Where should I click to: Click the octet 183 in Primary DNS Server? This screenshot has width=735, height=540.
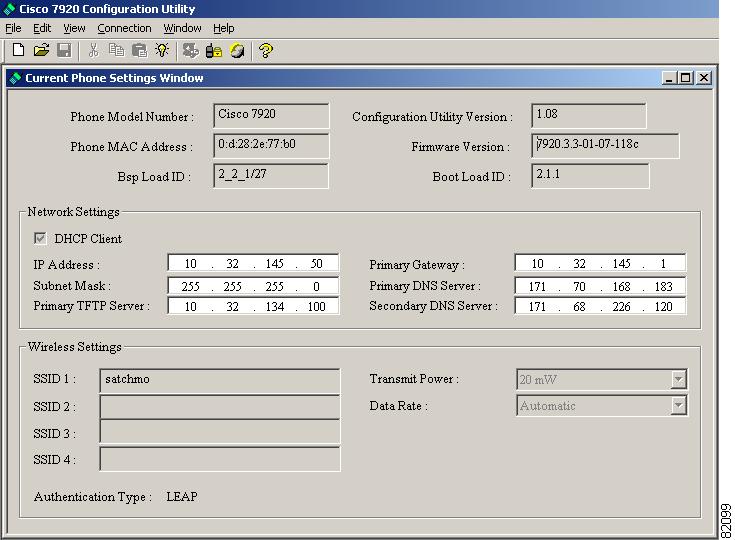click(x=664, y=286)
